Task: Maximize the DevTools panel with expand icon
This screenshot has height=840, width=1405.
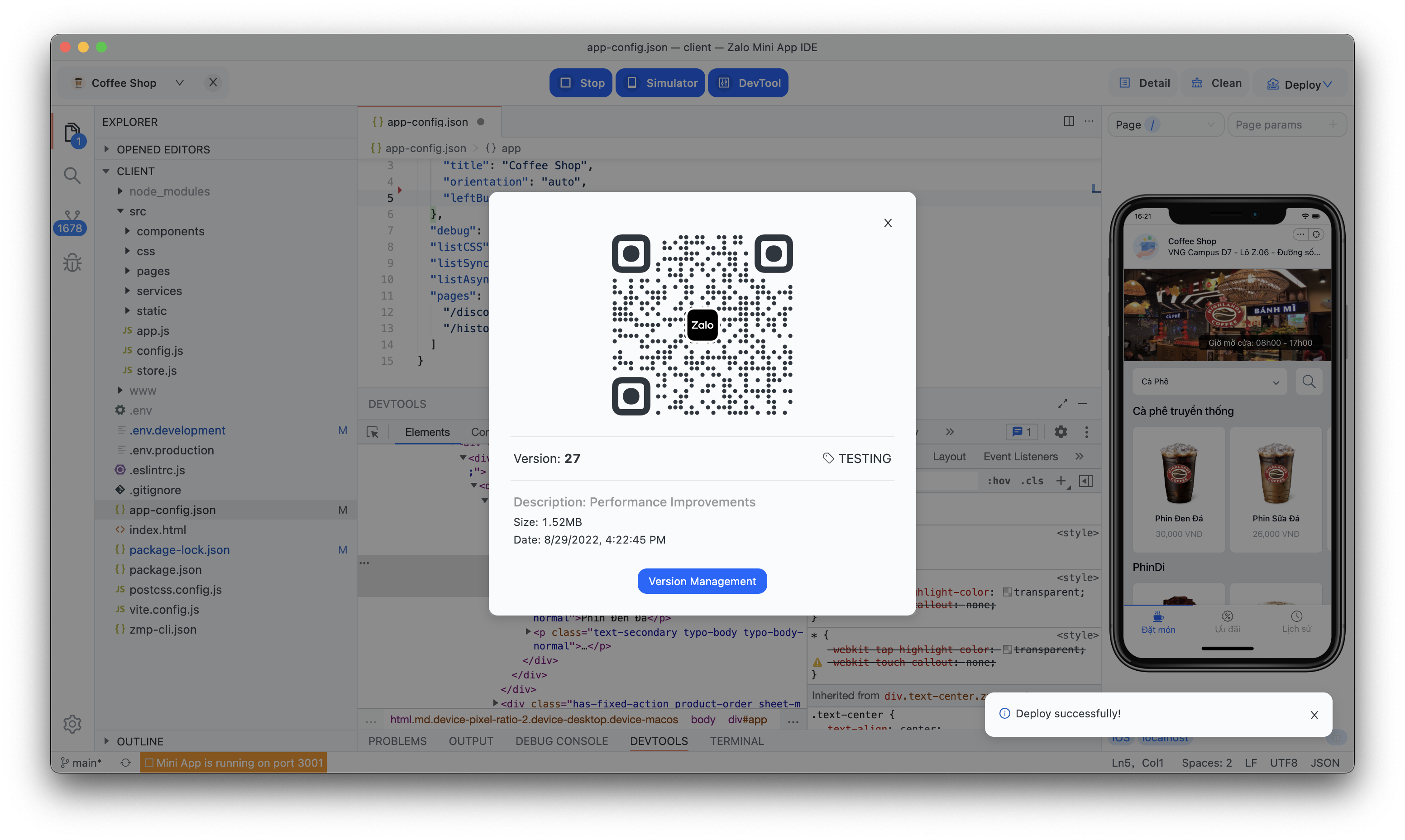Action: (x=1062, y=404)
